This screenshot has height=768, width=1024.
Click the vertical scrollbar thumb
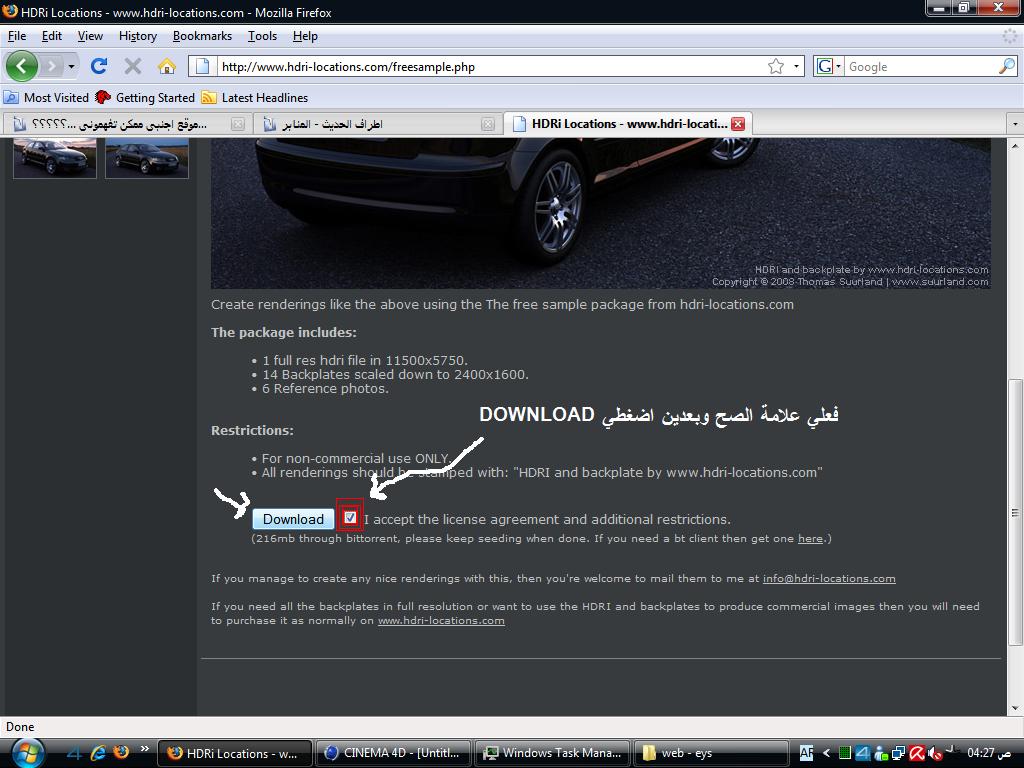click(1016, 513)
